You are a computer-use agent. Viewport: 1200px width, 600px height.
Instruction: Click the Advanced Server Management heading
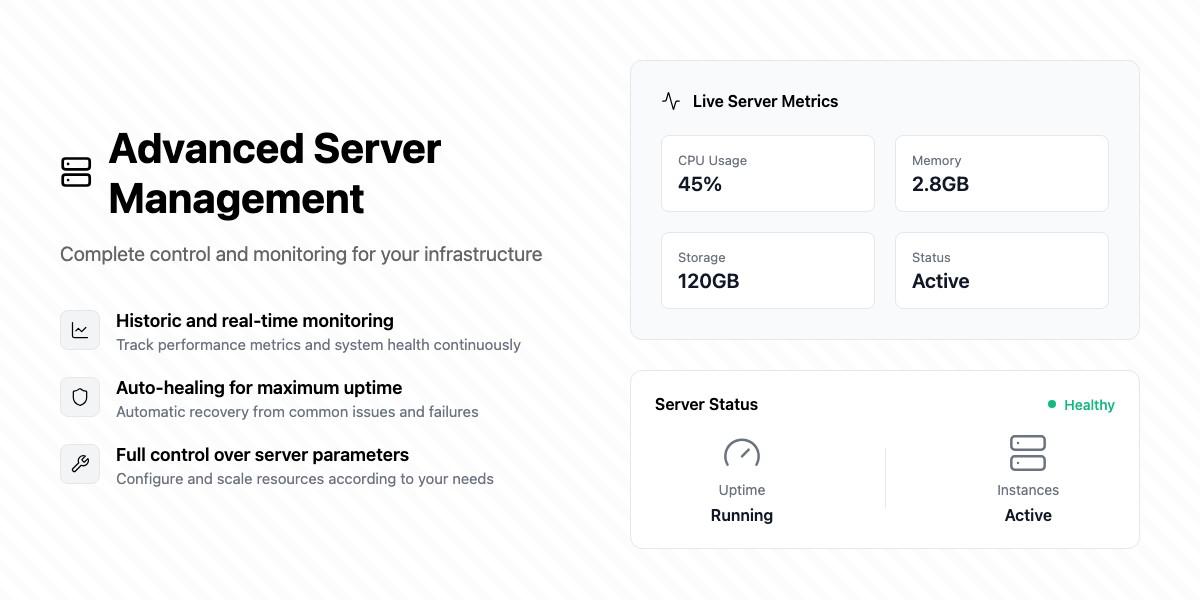coord(275,173)
